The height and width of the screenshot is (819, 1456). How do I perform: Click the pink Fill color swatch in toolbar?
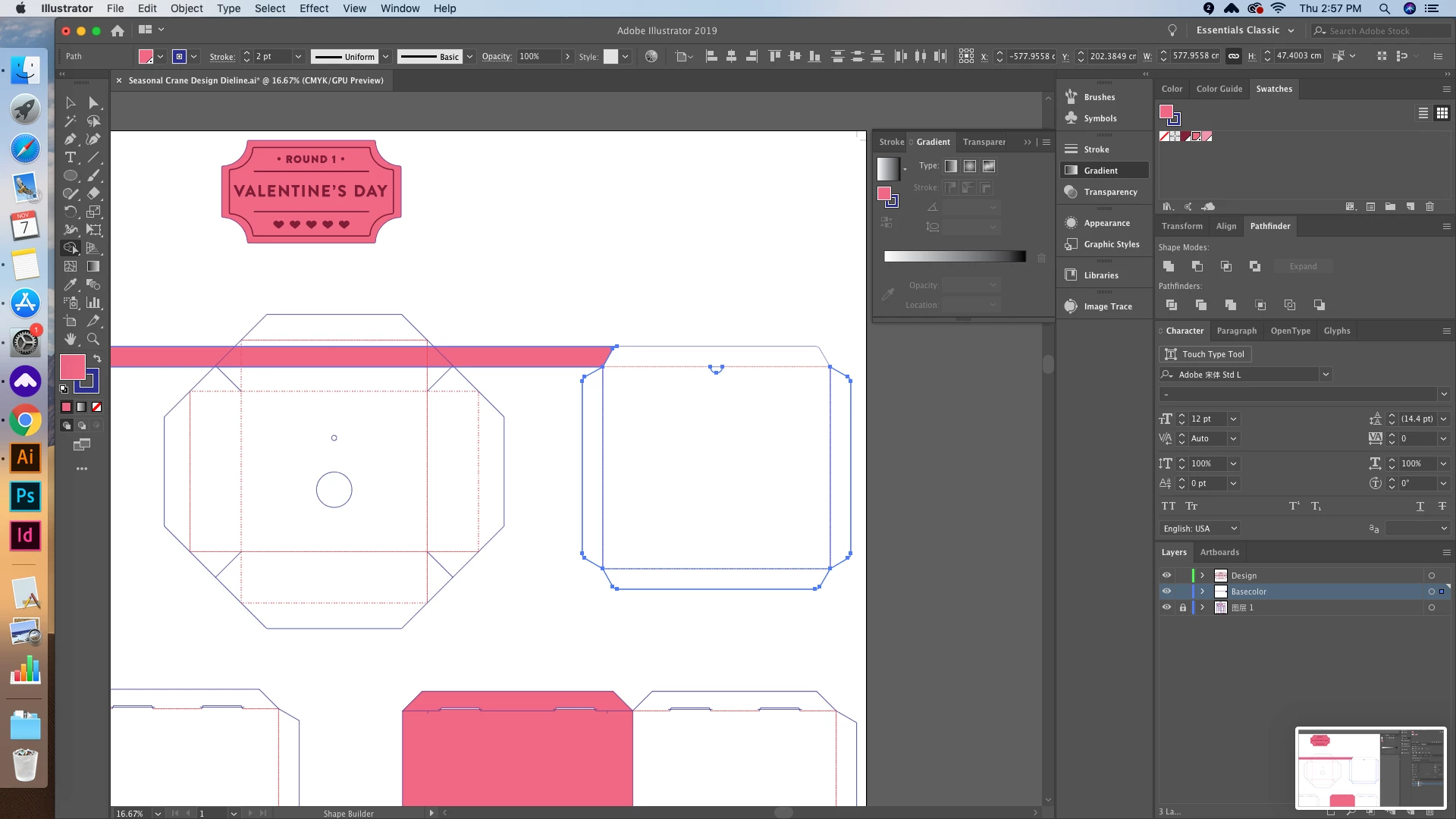point(72,367)
